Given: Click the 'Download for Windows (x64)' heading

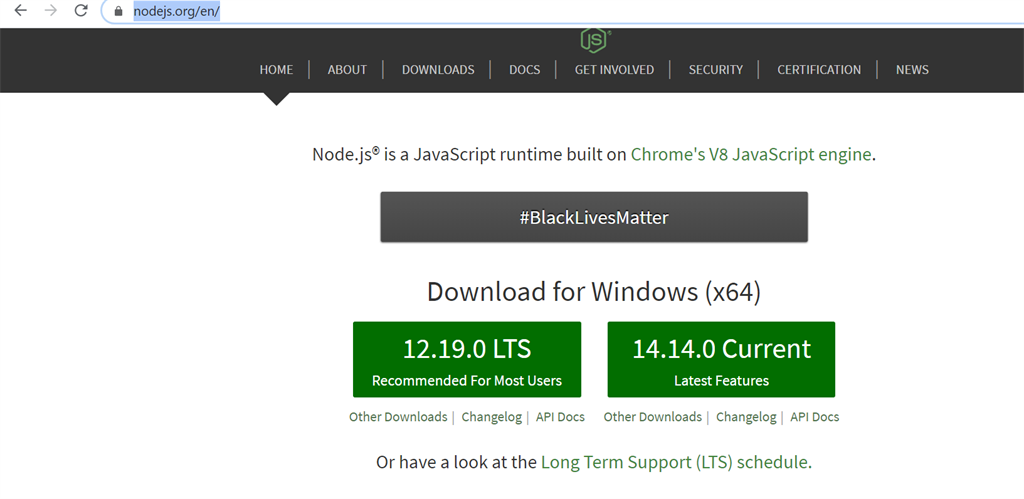Looking at the screenshot, I should click(594, 292).
